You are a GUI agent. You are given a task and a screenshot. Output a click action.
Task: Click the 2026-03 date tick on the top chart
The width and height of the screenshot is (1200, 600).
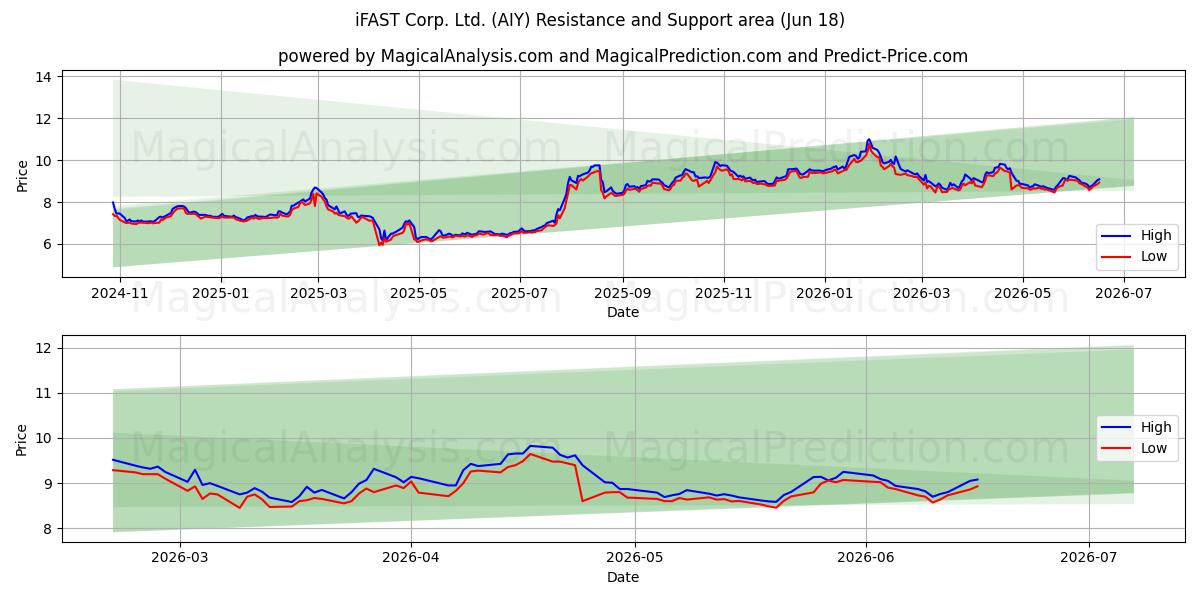point(921,293)
